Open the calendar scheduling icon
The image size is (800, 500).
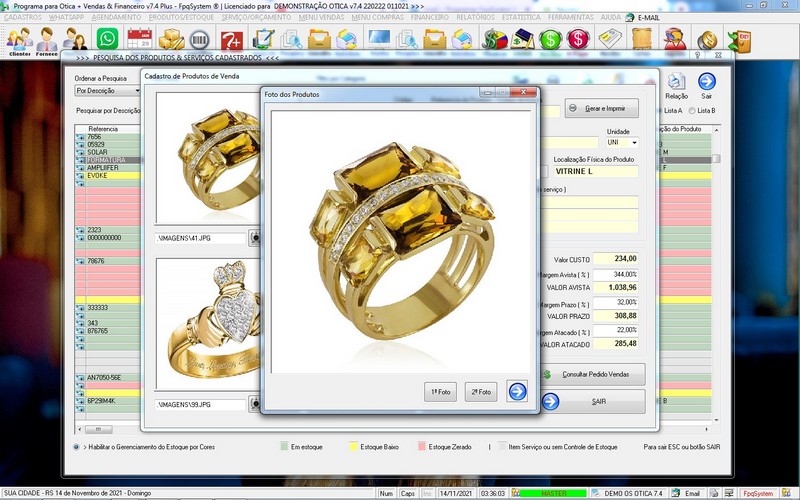click(139, 39)
